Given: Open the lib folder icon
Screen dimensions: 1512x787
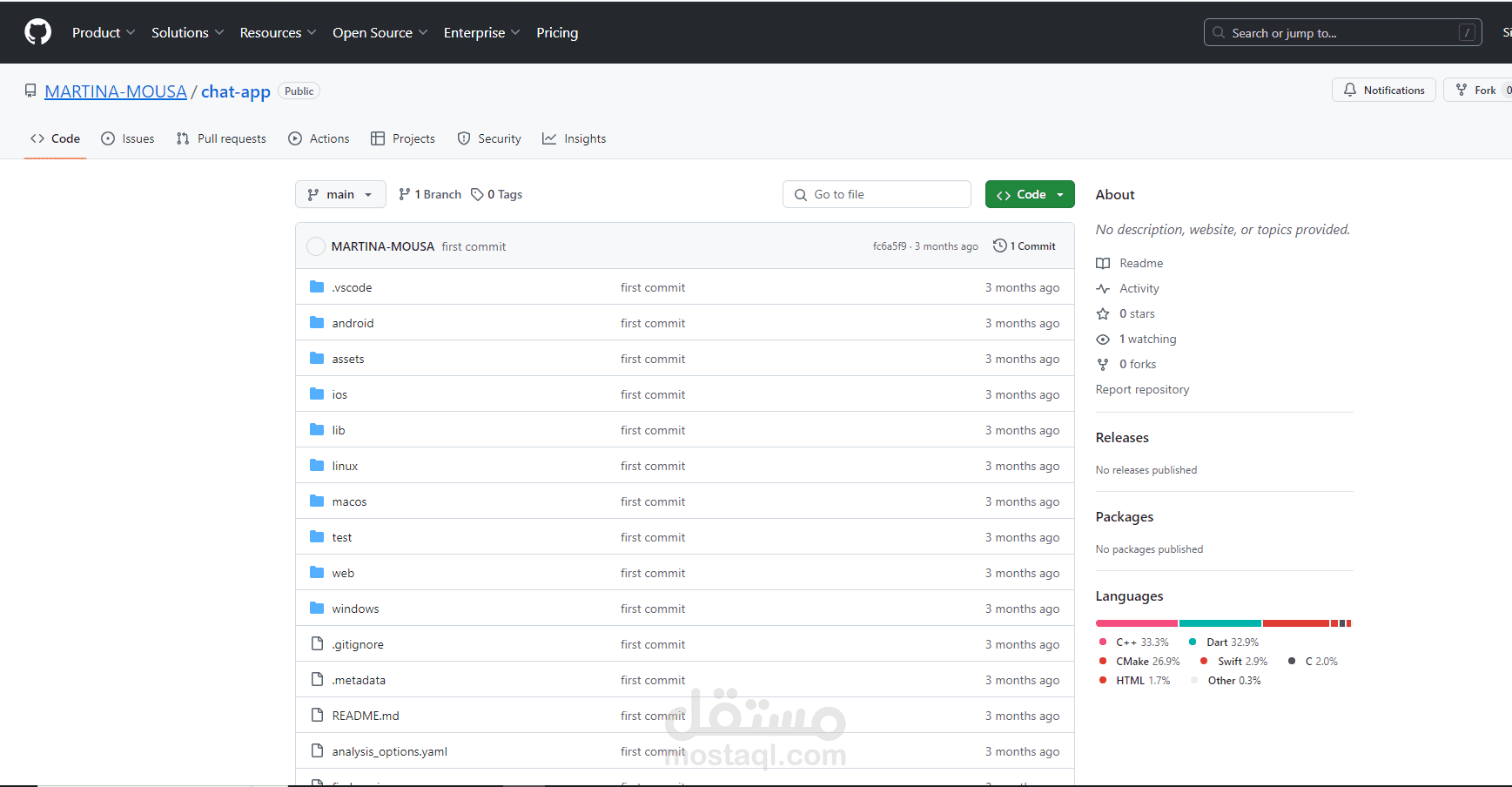Looking at the screenshot, I should point(317,429).
